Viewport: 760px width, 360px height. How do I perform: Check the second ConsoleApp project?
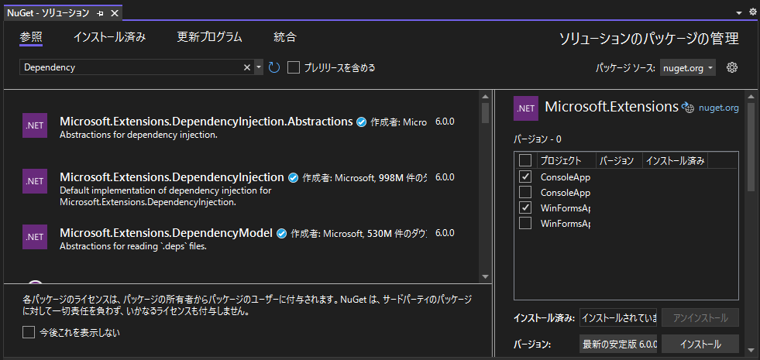[x=525, y=192]
